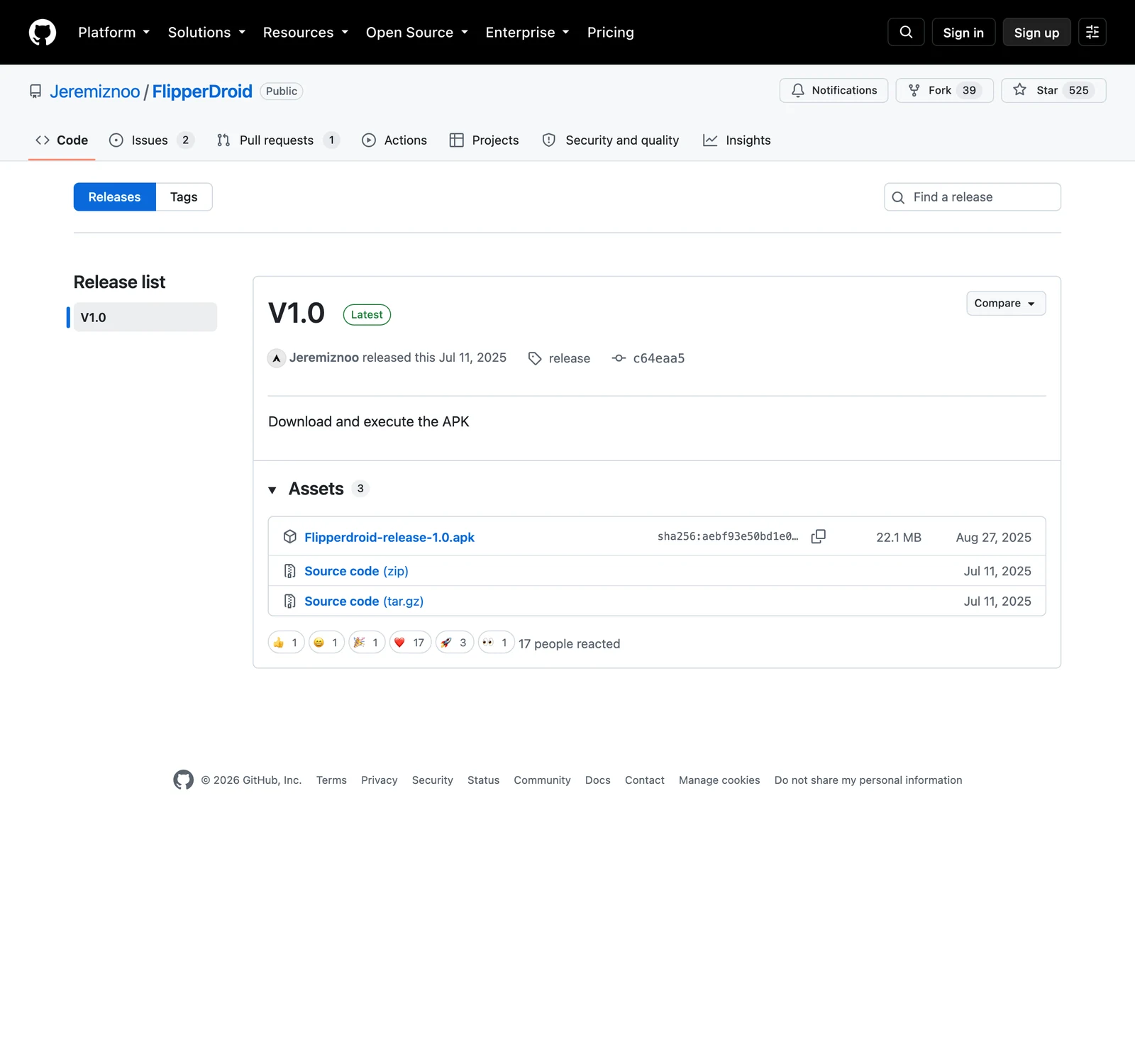Open the search magnifier in the header
Image resolution: width=1135 pixels, height=1064 pixels.
[906, 32]
